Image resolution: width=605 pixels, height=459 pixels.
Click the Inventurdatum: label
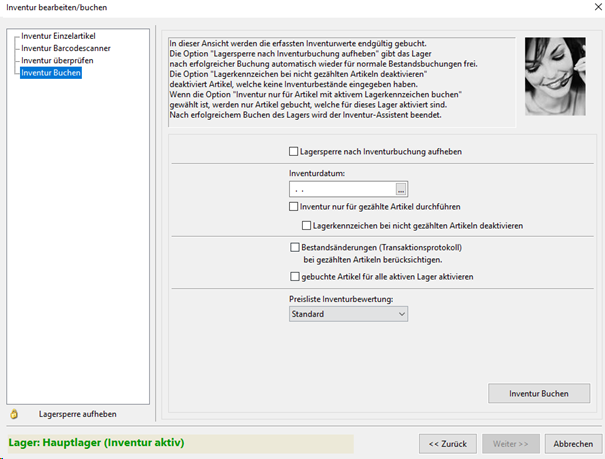tap(317, 174)
